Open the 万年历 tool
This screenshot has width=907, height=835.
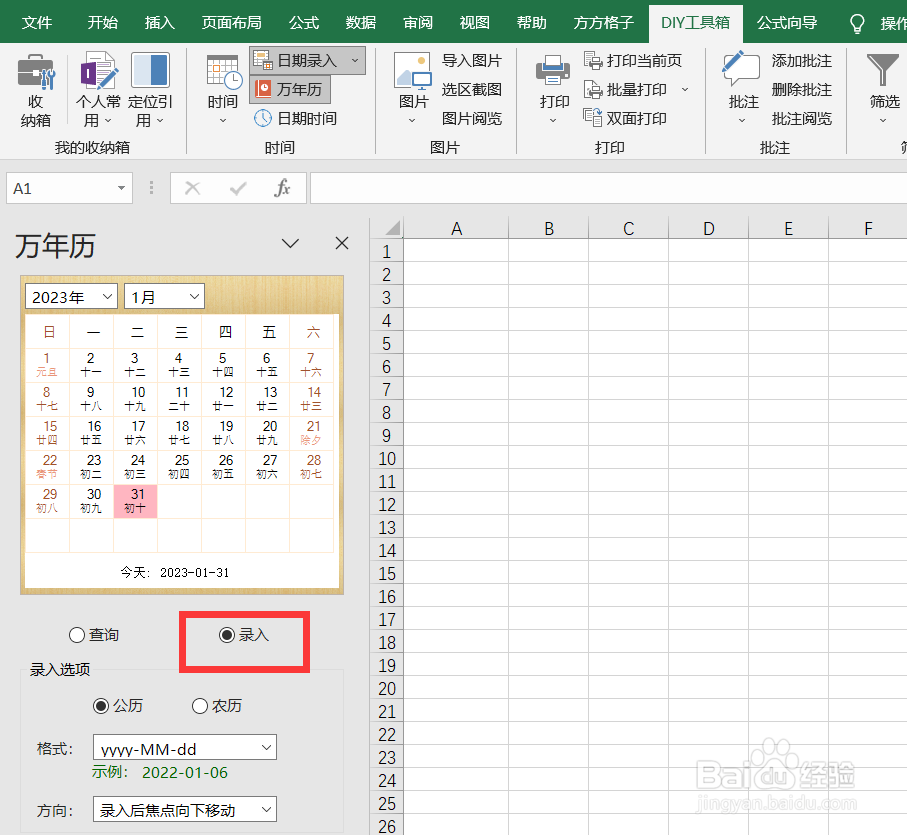tap(289, 89)
